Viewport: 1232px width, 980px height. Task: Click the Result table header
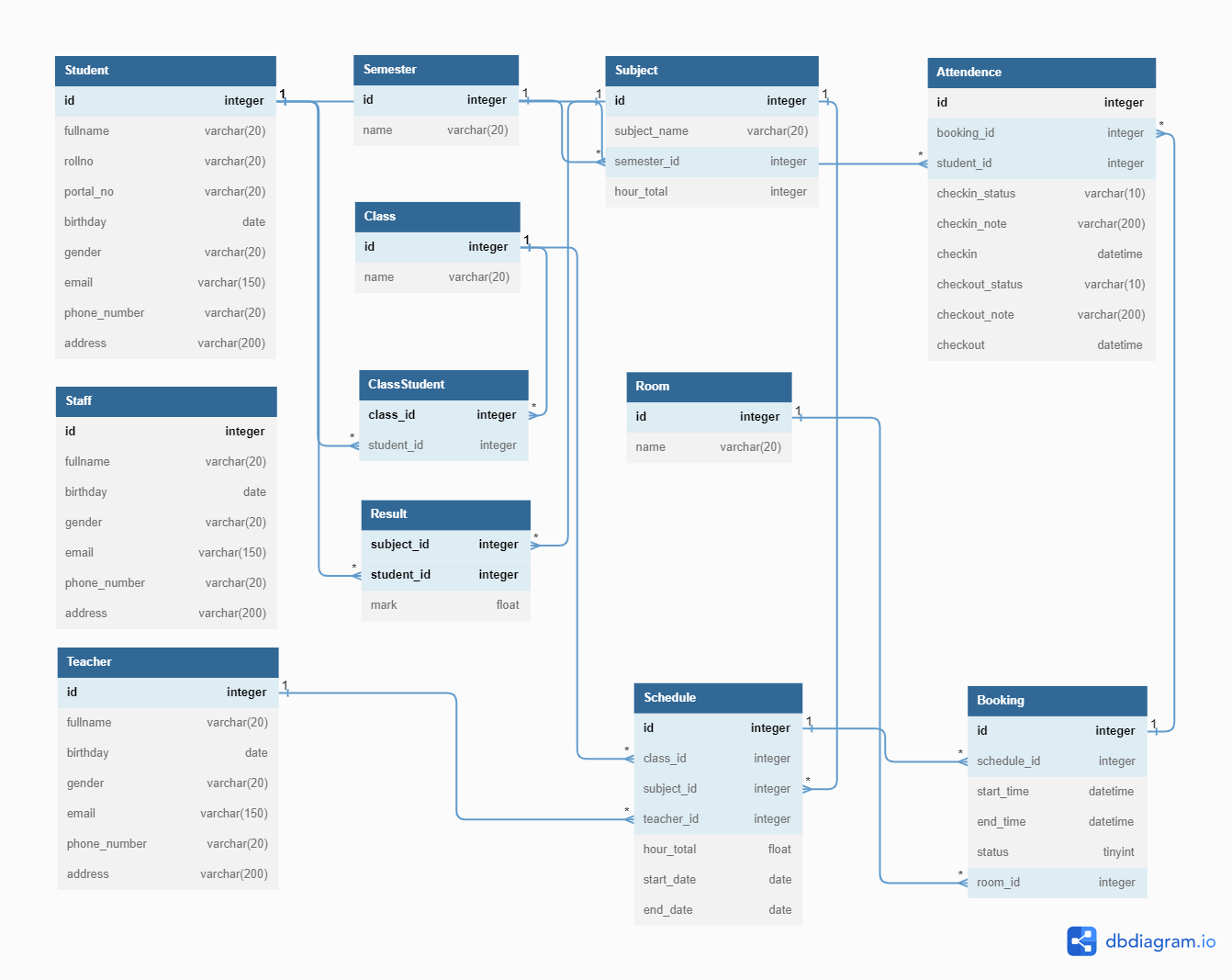[x=445, y=514]
